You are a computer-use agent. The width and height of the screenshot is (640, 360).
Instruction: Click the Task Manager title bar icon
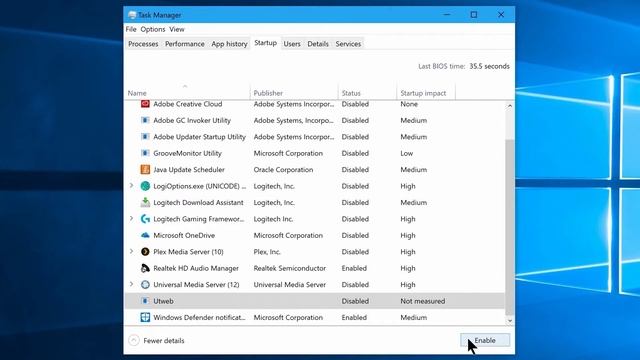click(x=132, y=15)
